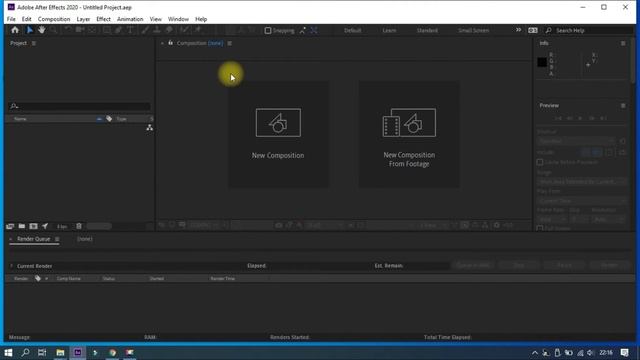Open Interpret Footage at Project panel bottom
The image size is (640, 360).
(x=10, y=226)
